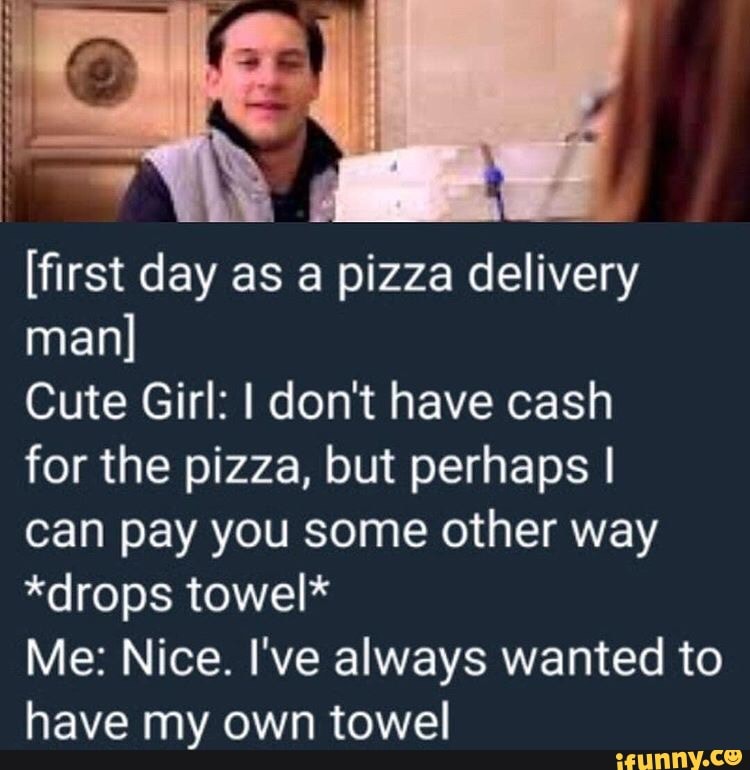Click the '*drops towel*' text
This screenshot has width=750, height=770.
click(x=174, y=593)
